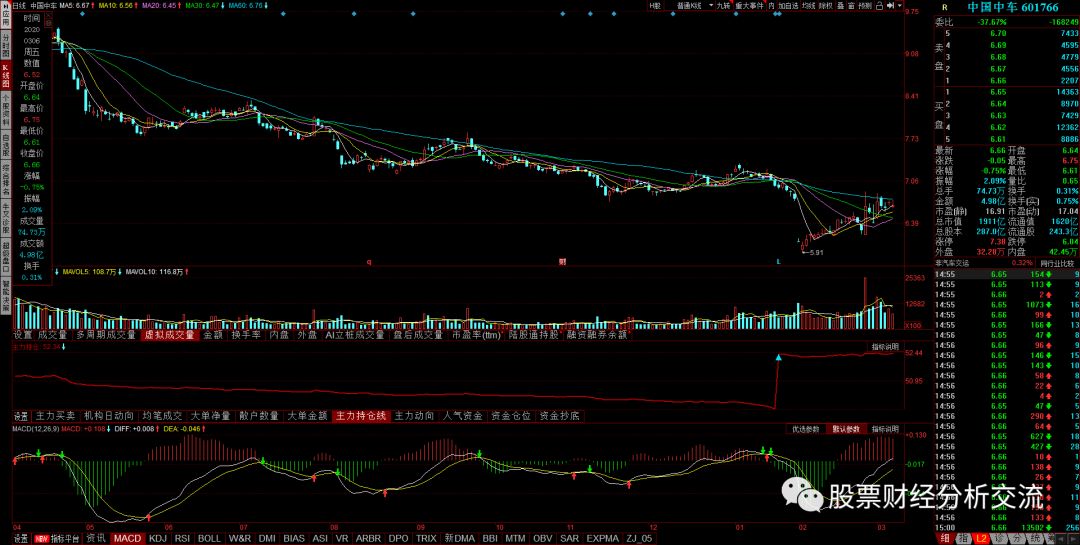The width and height of the screenshot is (1080, 545).
Task: Click the 内 toolbar button
Action: pos(771,6)
